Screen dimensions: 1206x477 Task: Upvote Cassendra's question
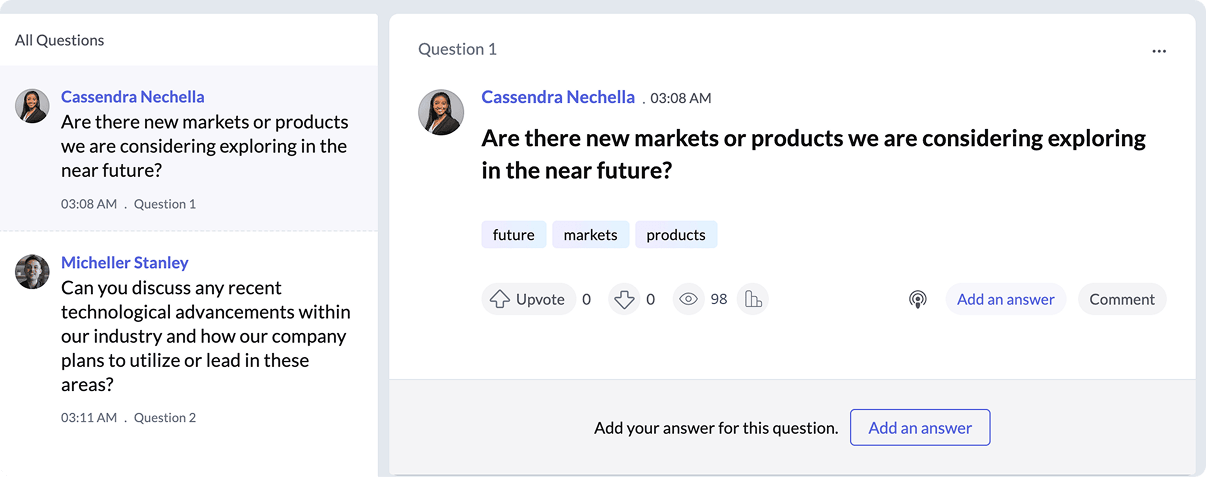click(528, 299)
